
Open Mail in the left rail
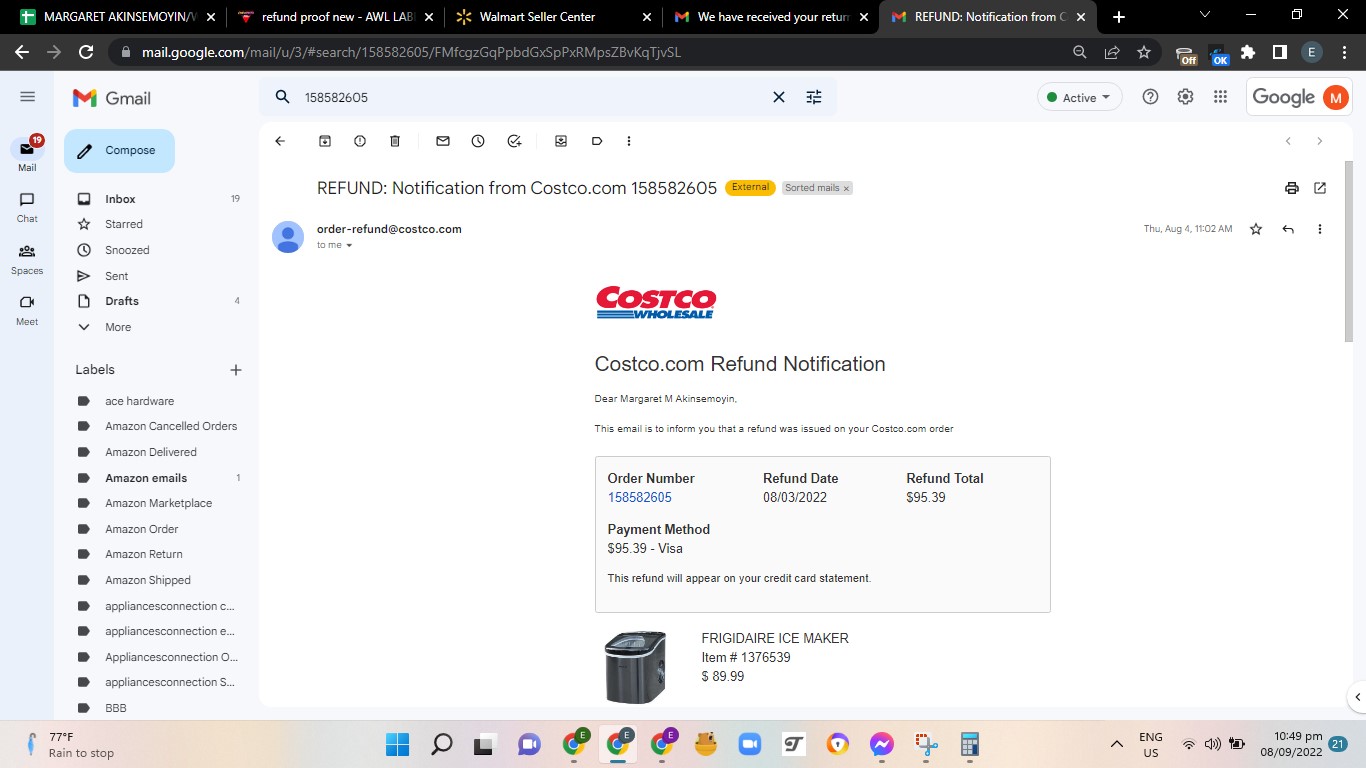pyautogui.click(x=27, y=154)
